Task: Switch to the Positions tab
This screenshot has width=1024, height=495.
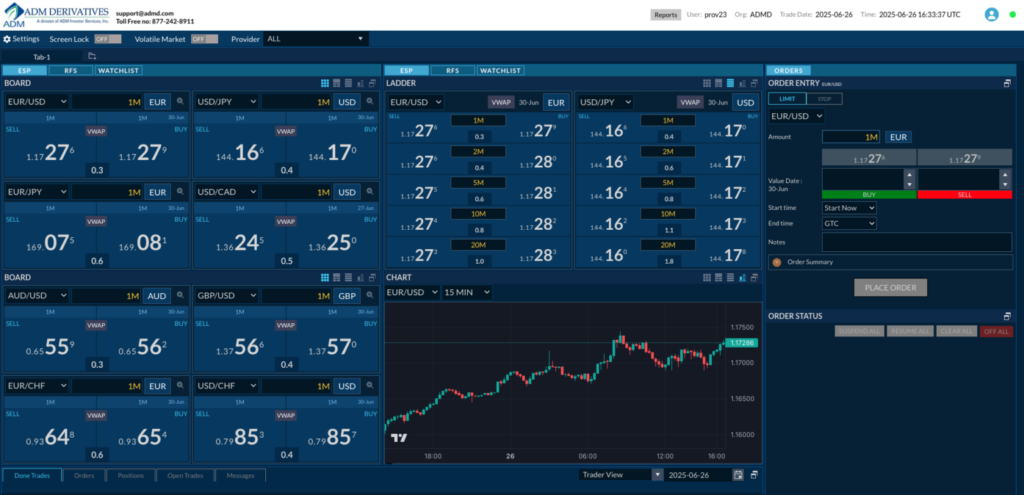Action: [130, 476]
